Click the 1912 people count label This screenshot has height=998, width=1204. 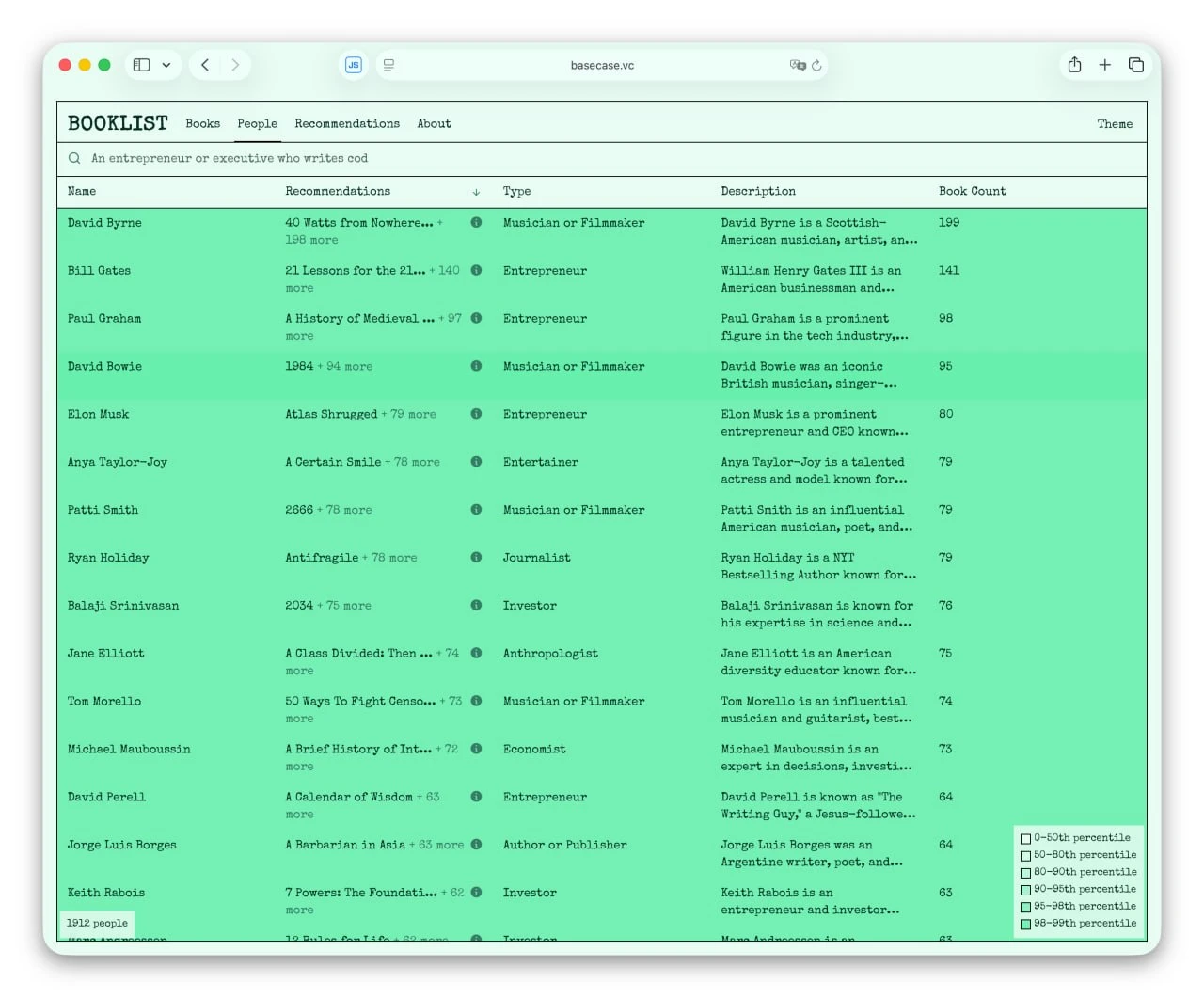tap(97, 923)
